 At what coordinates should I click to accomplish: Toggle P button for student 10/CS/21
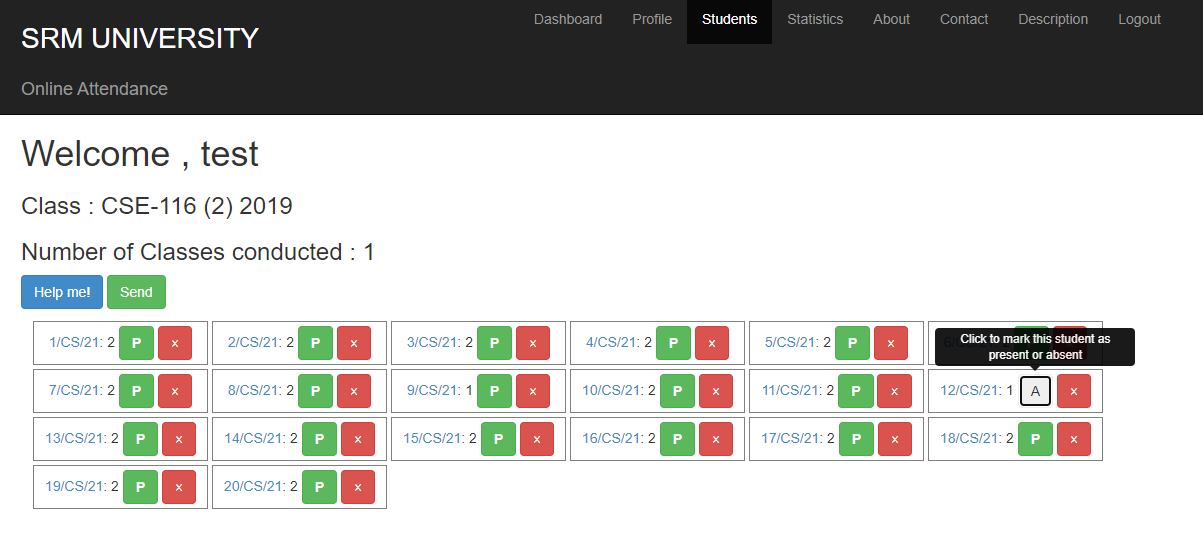click(677, 391)
